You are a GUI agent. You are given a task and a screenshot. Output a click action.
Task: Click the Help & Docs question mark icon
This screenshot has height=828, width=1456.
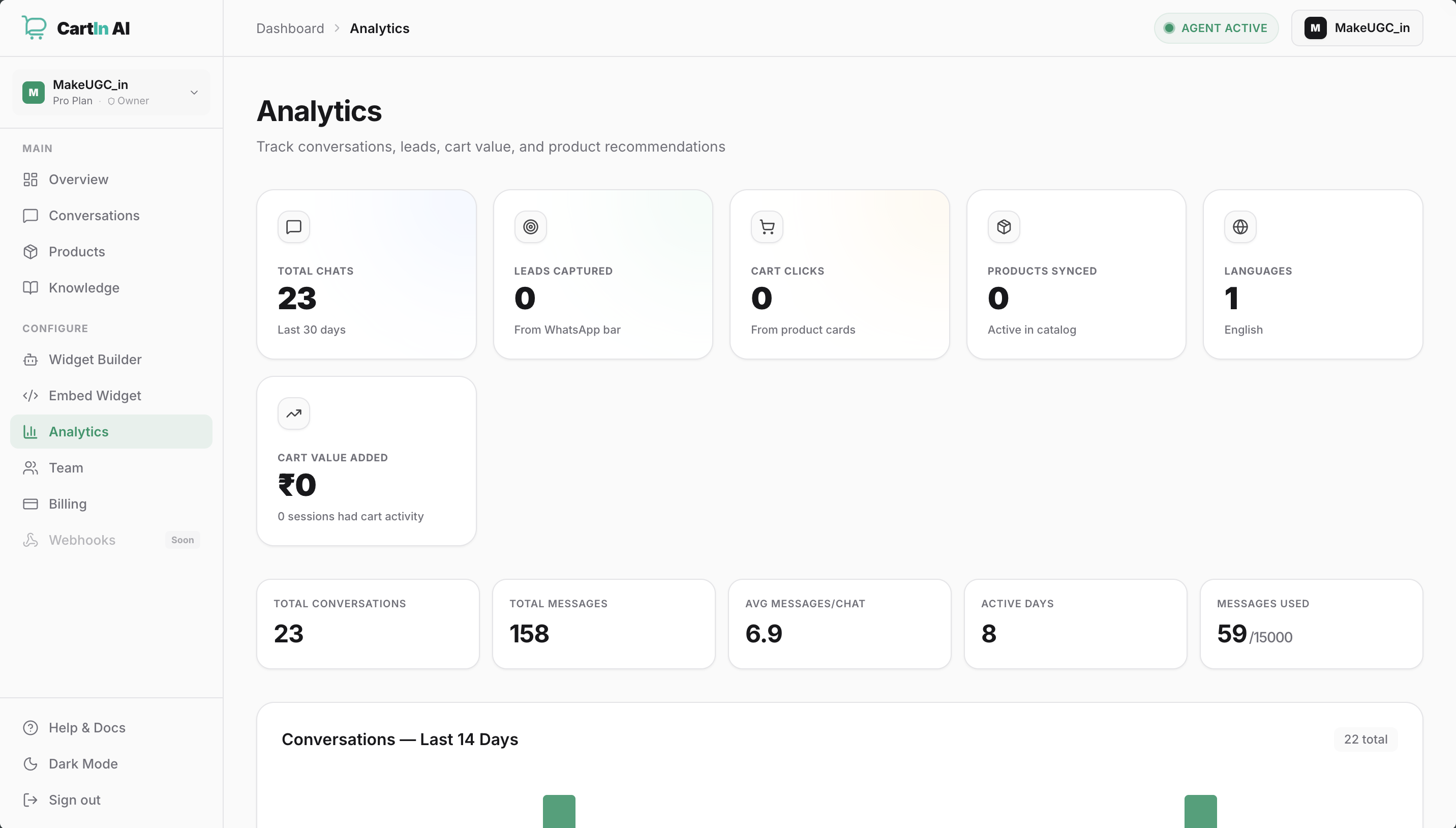(x=30, y=728)
